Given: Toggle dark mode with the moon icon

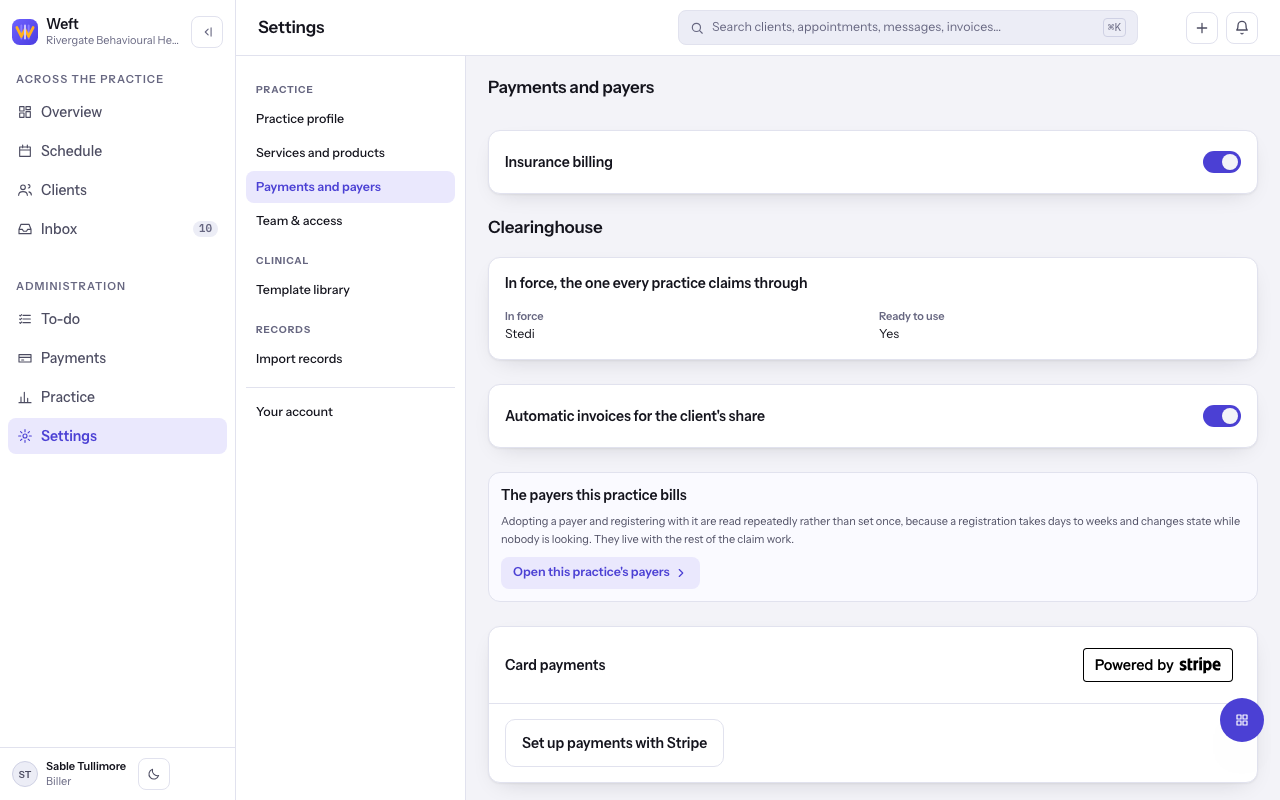Looking at the screenshot, I should coord(154,774).
